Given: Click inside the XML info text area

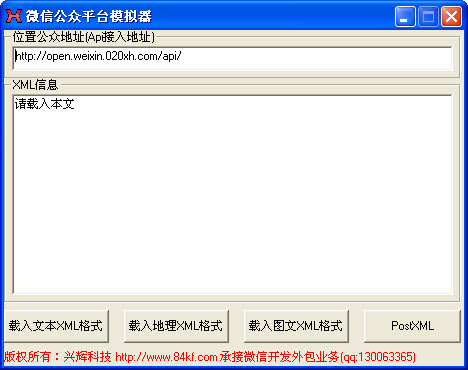Looking at the screenshot, I should tap(232, 194).
